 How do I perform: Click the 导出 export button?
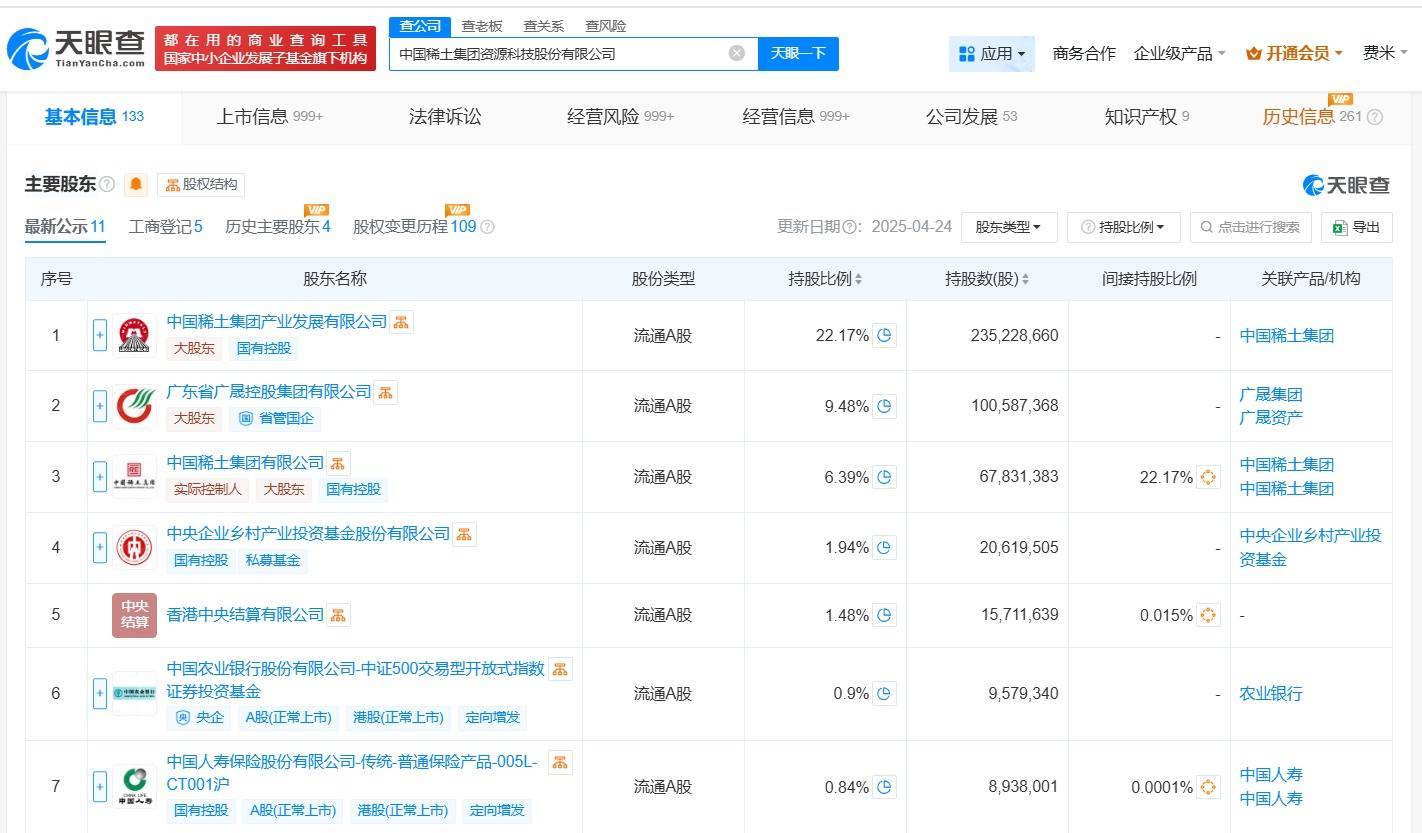pos(1356,227)
